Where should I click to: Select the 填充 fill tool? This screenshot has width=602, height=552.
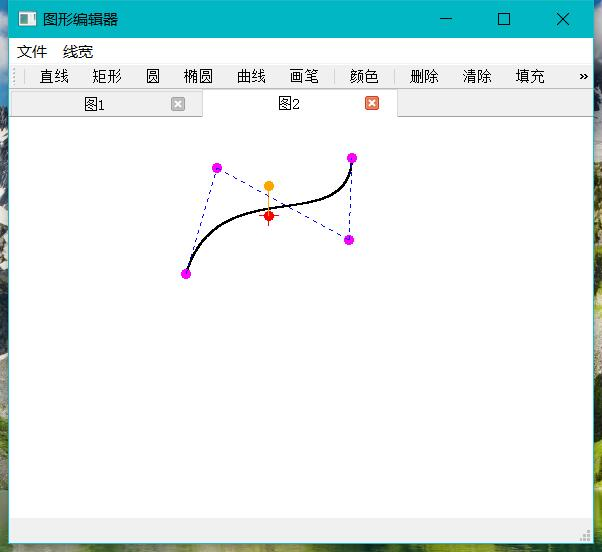pyautogui.click(x=530, y=76)
